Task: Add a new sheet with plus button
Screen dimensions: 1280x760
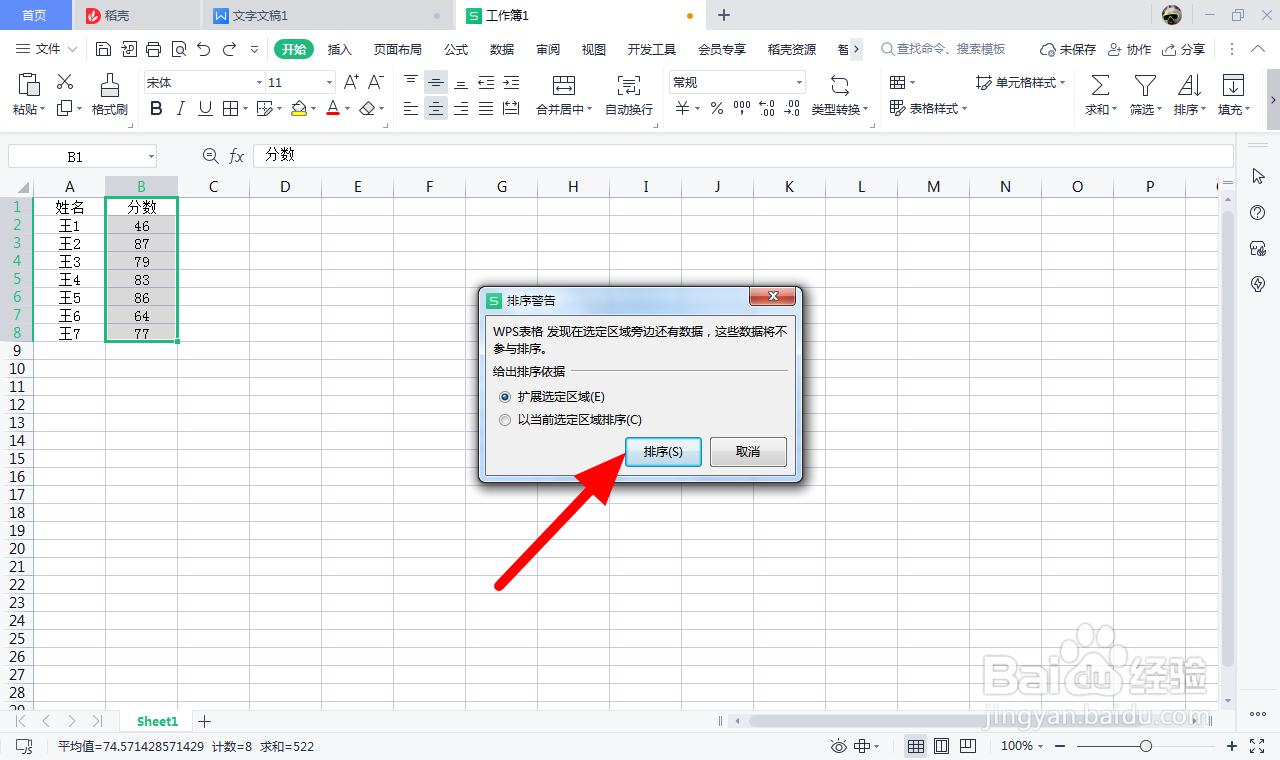Action: point(204,721)
